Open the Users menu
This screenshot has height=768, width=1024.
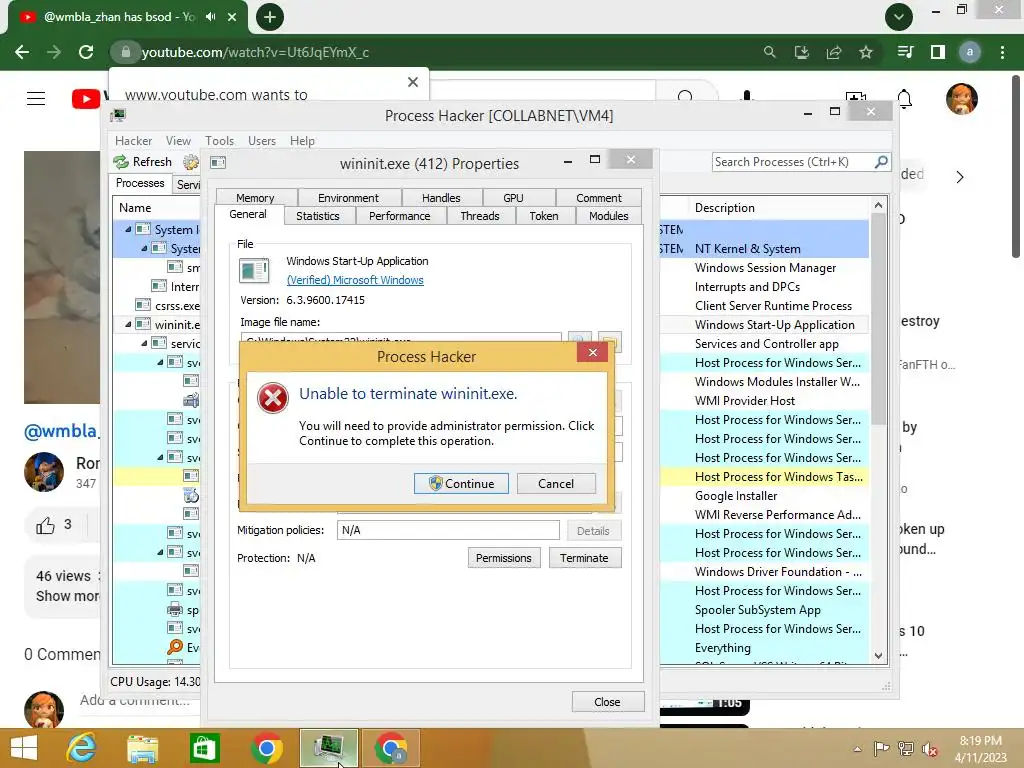262,141
